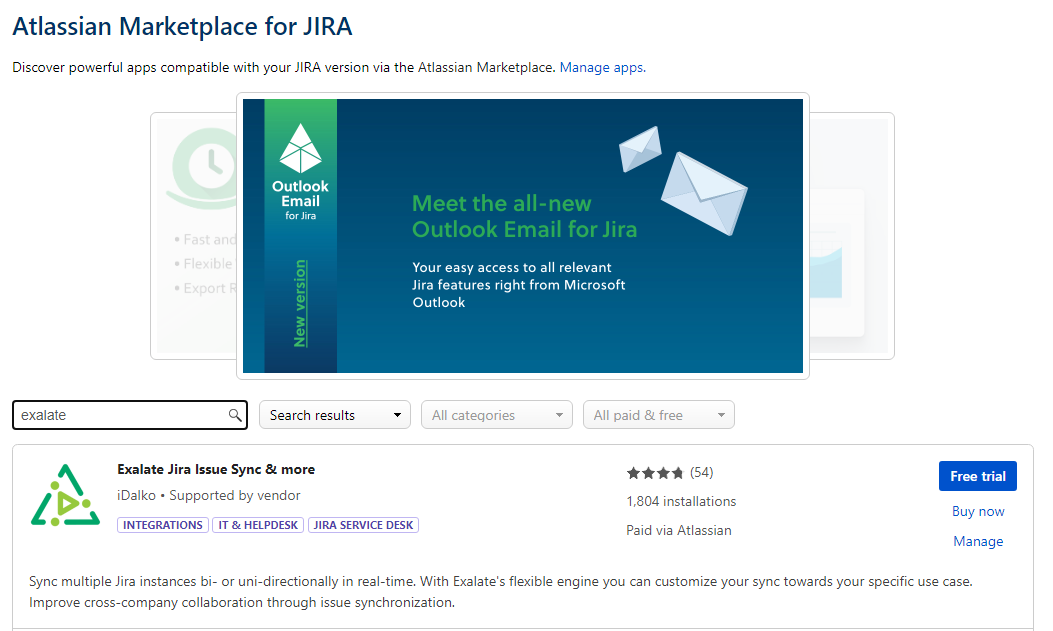Expand the All categories dropdown

497,415
